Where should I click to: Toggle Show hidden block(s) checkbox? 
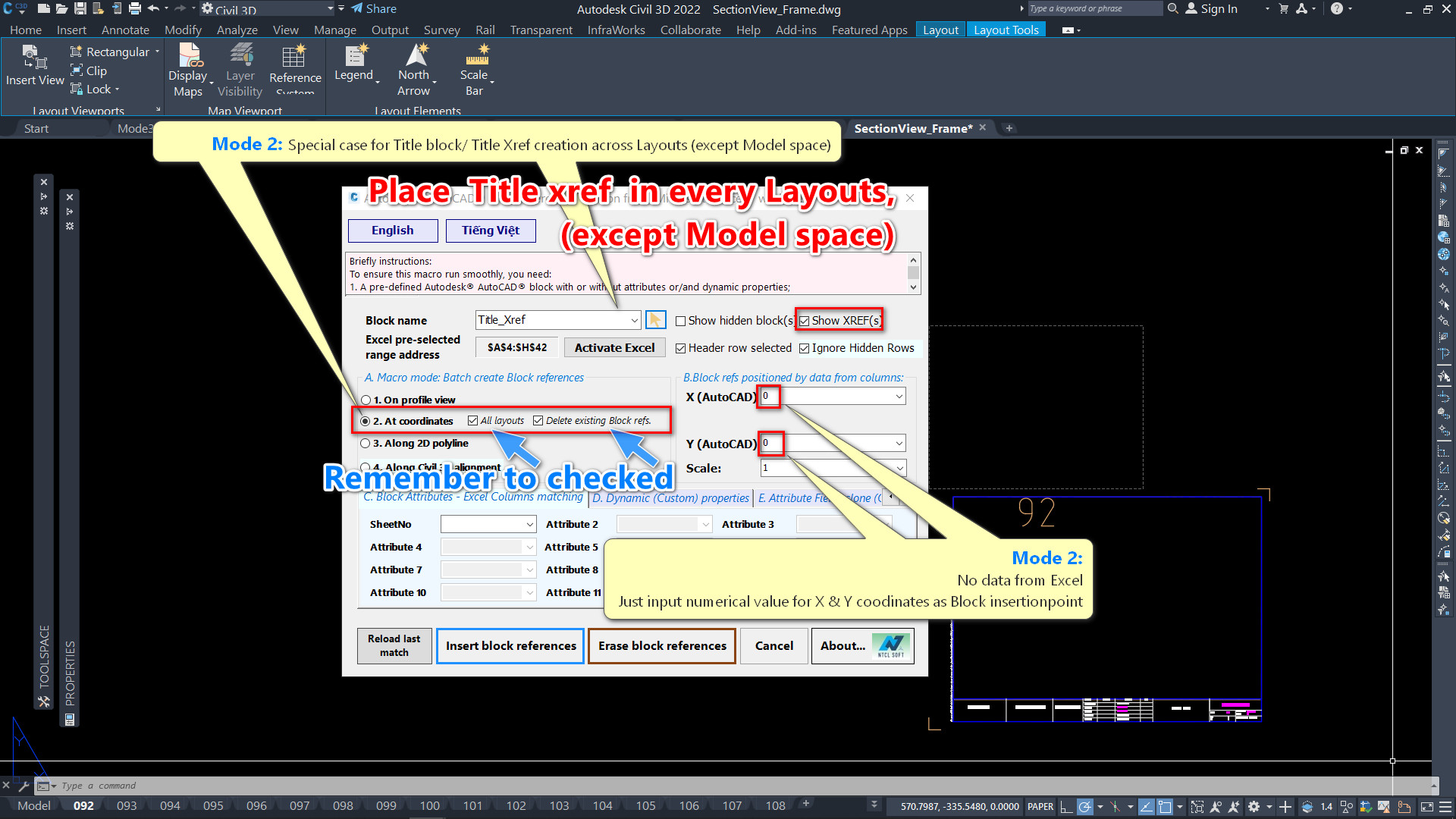tap(680, 321)
